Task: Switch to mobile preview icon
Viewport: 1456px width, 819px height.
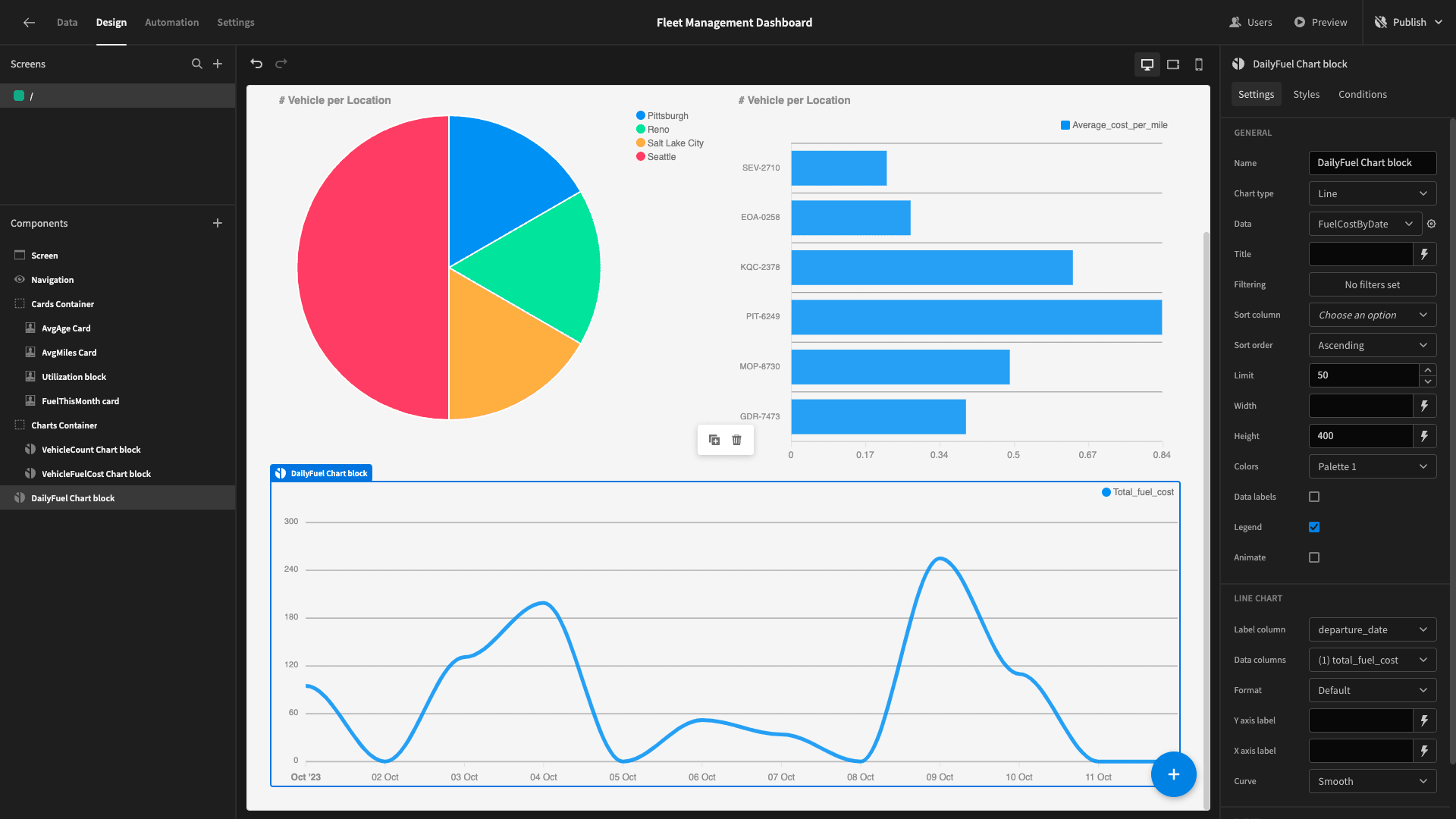Action: pyautogui.click(x=1199, y=64)
